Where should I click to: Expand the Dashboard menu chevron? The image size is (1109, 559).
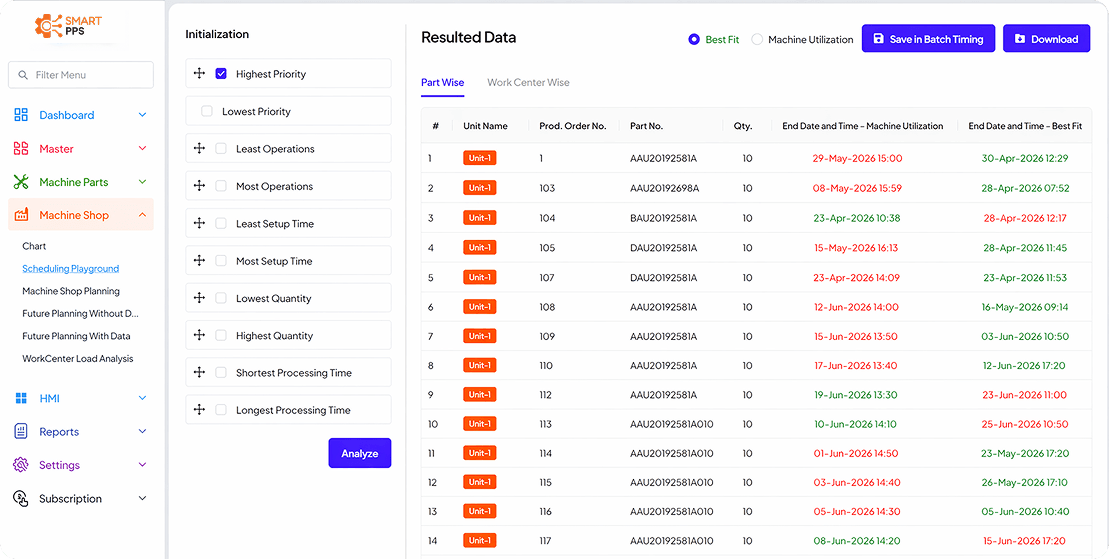coord(142,115)
